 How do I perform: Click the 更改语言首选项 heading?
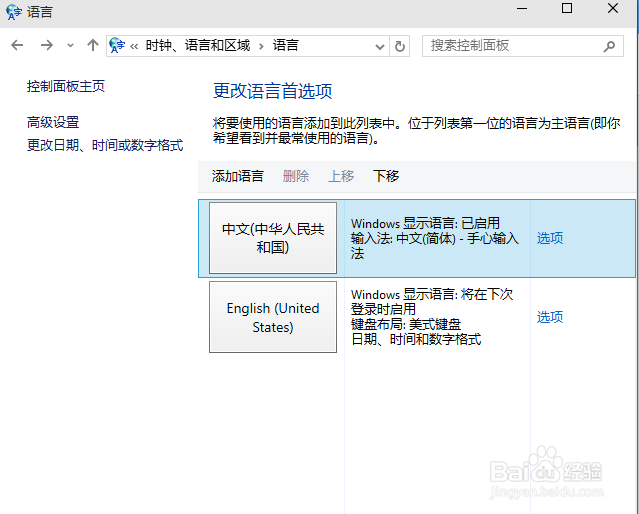273,90
